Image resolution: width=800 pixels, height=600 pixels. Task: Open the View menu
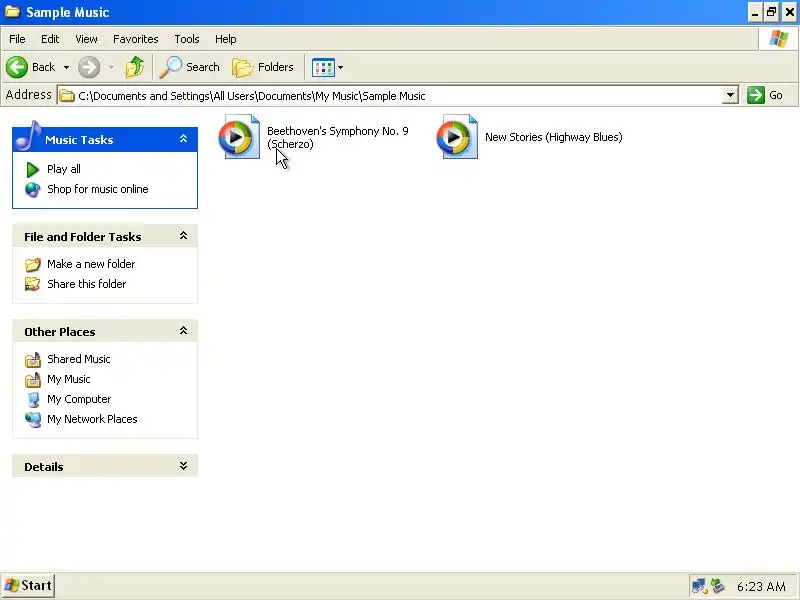tap(86, 39)
